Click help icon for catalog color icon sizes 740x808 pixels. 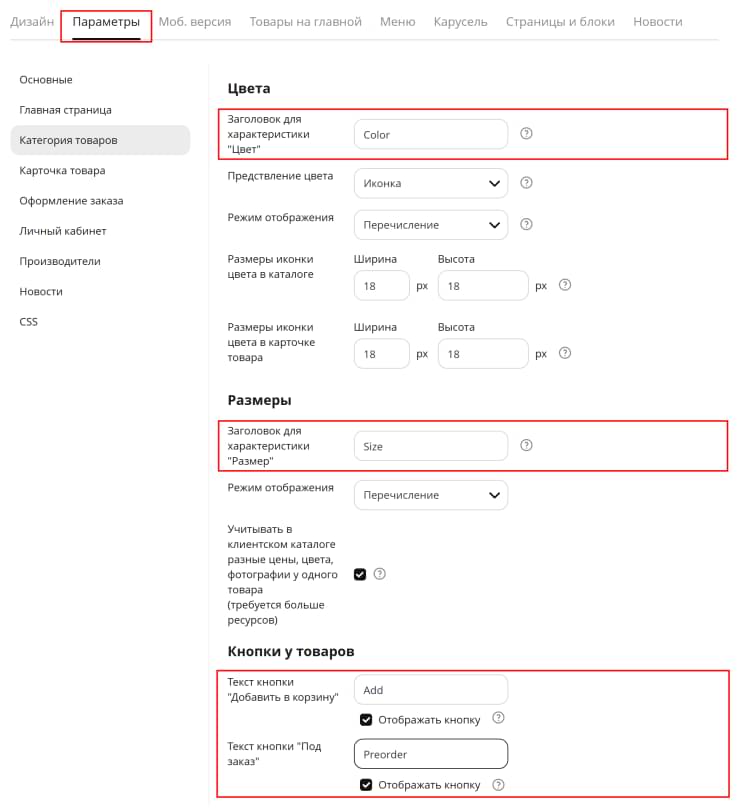coord(565,285)
